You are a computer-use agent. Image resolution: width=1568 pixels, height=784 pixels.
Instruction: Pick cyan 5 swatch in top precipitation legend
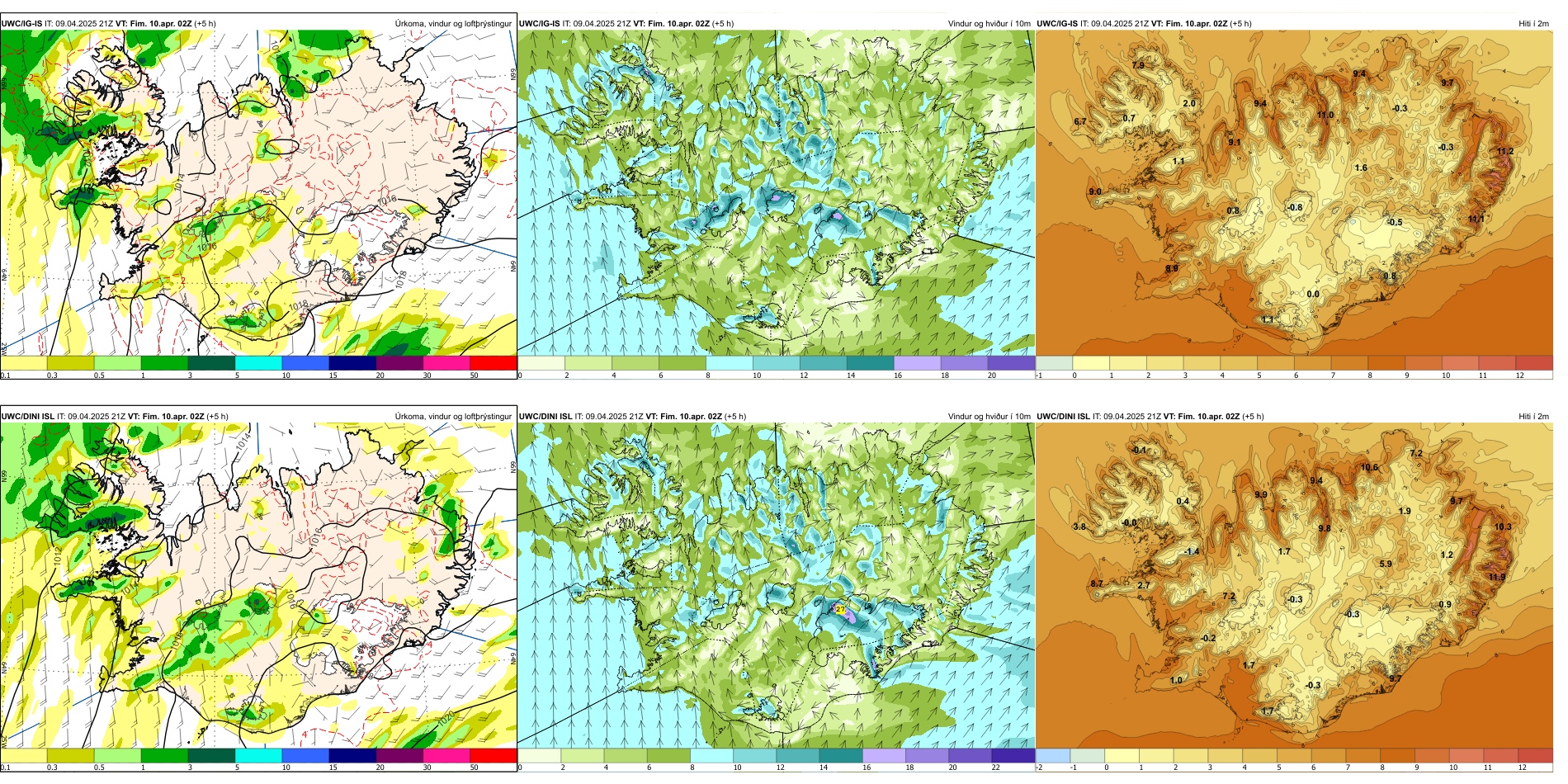[258, 362]
